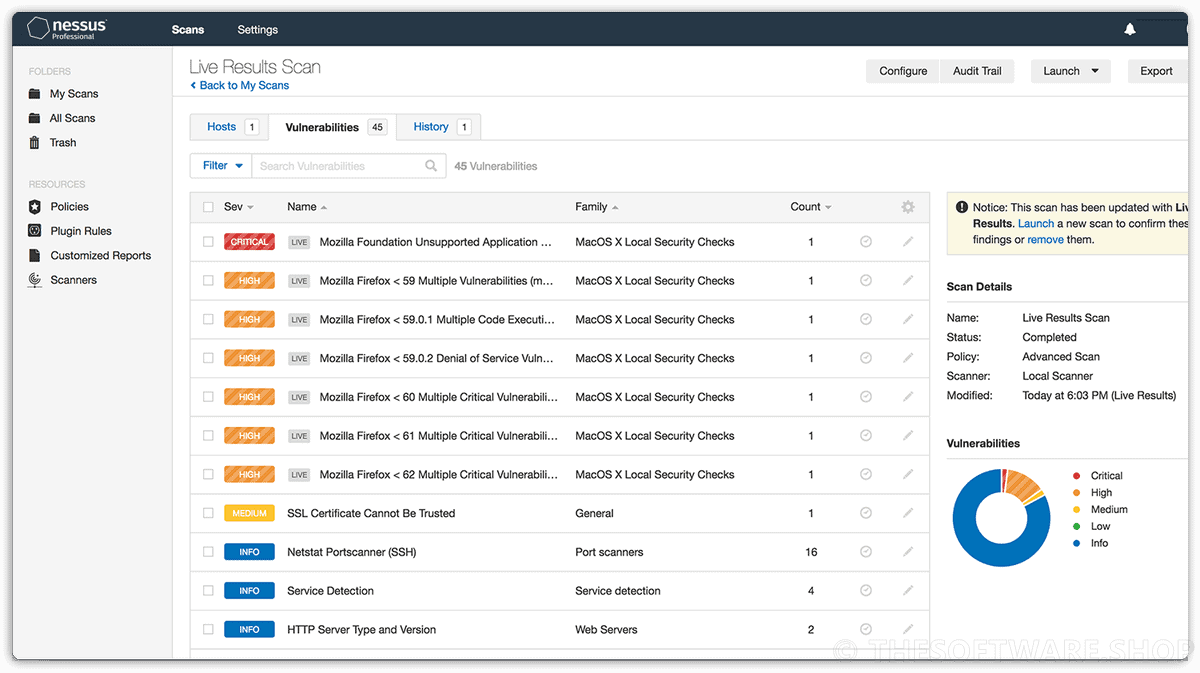1200x673 pixels.
Task: Open Policies from the sidebar
Action: point(69,207)
